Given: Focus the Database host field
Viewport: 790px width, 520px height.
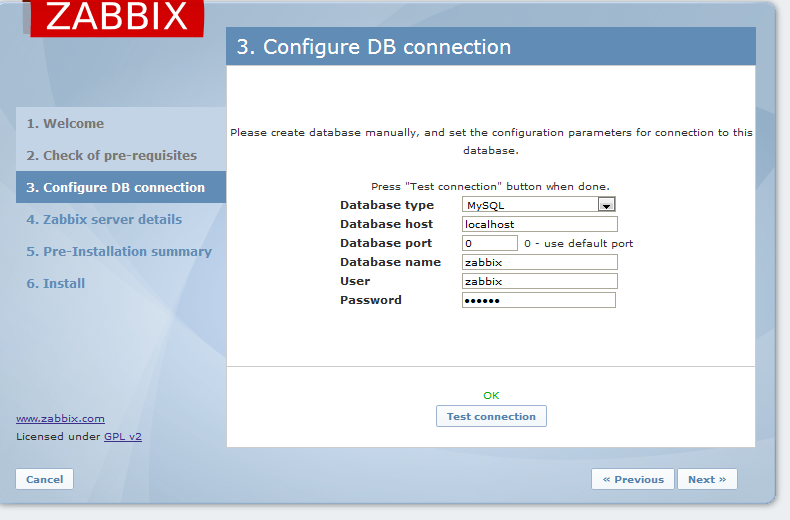Looking at the screenshot, I should click(x=539, y=224).
